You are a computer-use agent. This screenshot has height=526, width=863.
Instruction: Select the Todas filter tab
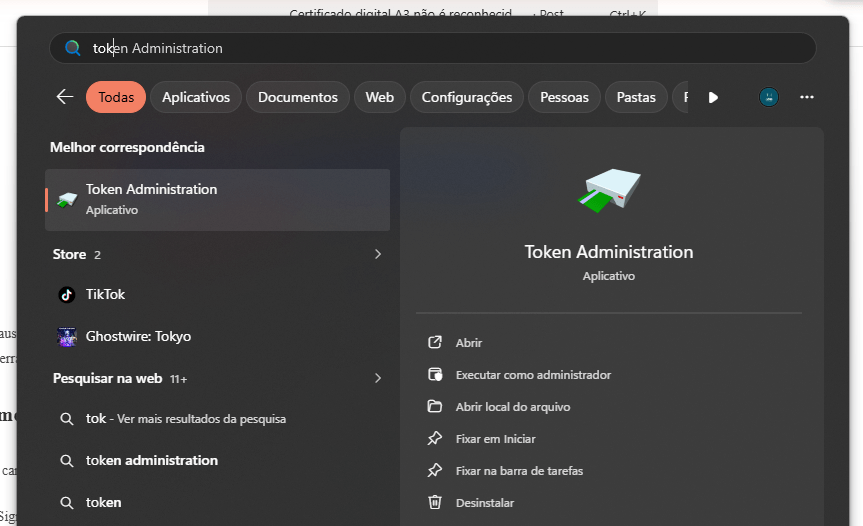tap(116, 97)
